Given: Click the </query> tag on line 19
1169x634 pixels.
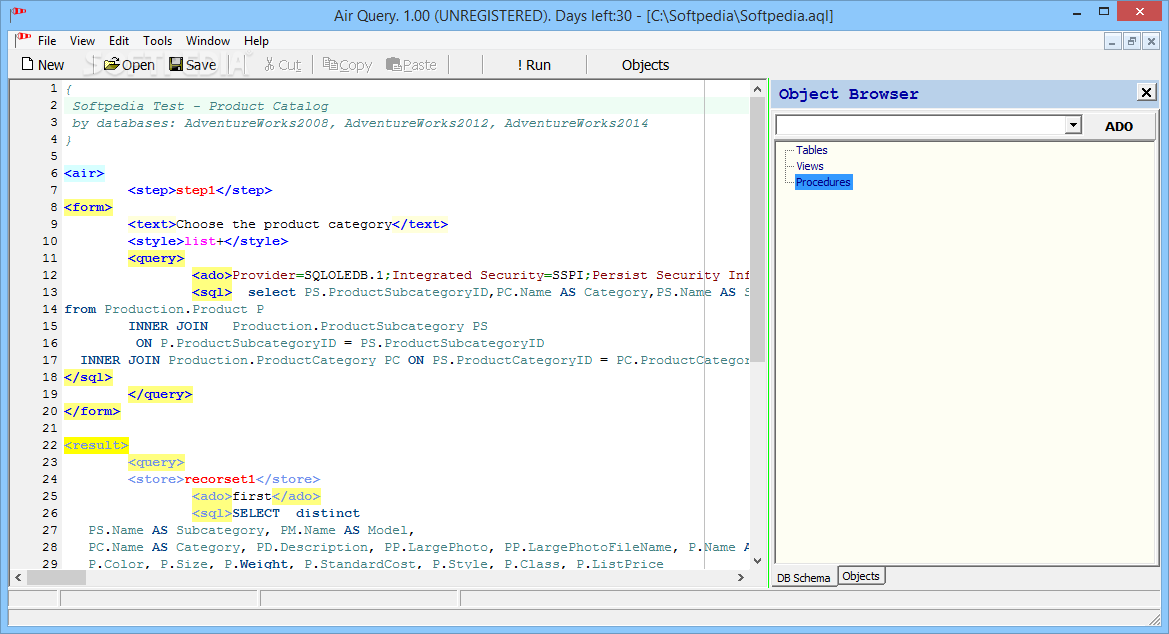Looking at the screenshot, I should click(160, 395).
